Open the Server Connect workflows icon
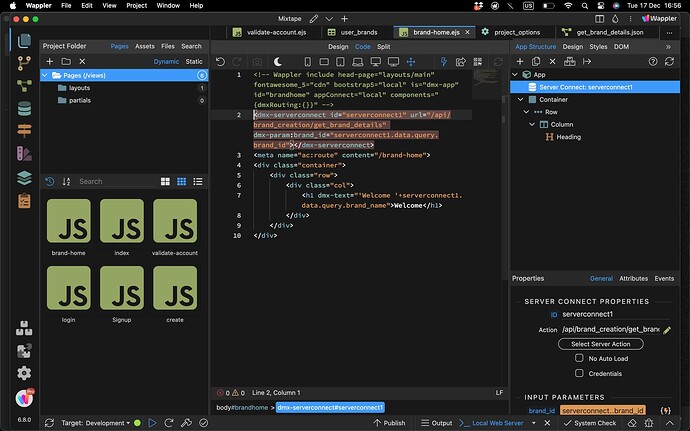Viewport: 690px width, 431px height. tap(24, 85)
